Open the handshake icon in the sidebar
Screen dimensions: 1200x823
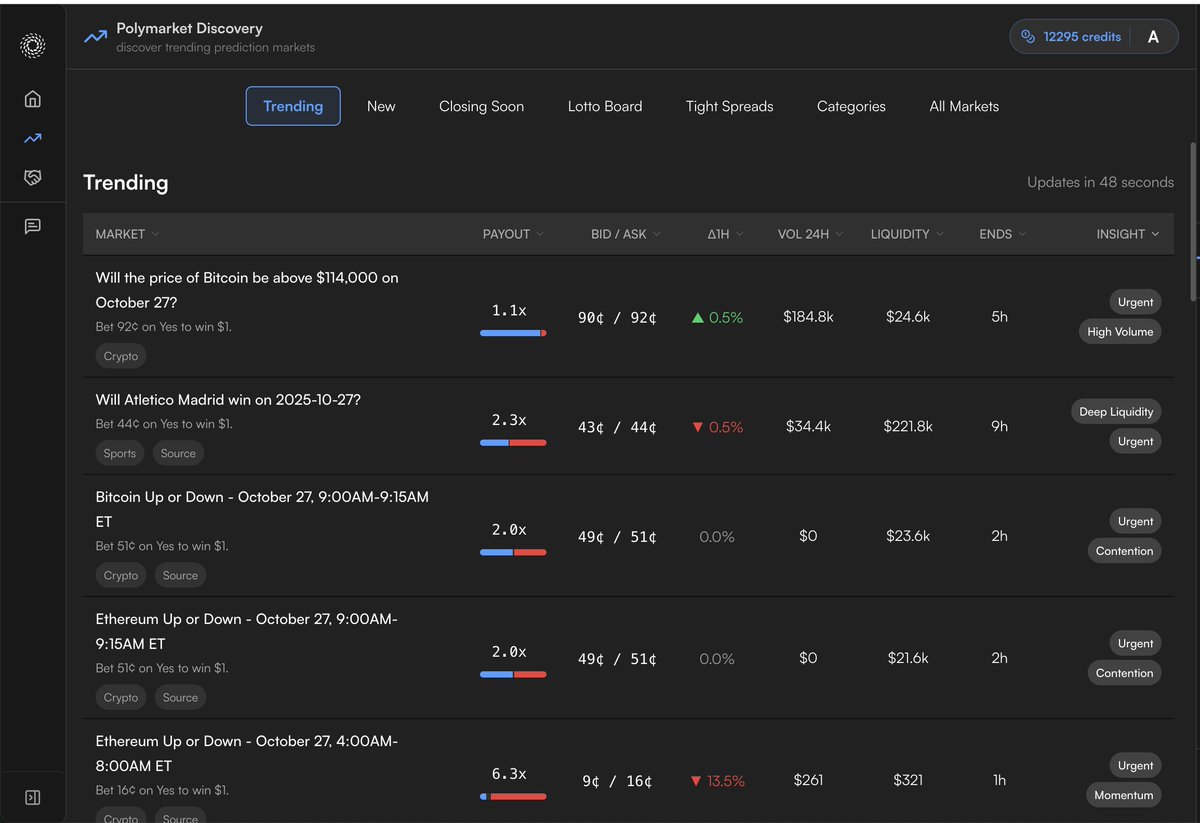click(x=32, y=177)
